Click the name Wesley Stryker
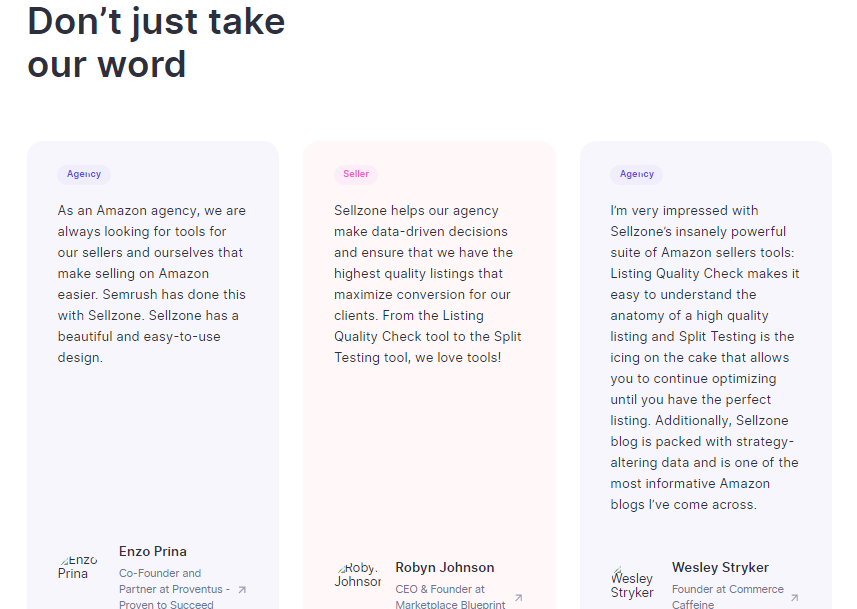Image resolution: width=857 pixels, height=609 pixels. pyautogui.click(x=720, y=567)
